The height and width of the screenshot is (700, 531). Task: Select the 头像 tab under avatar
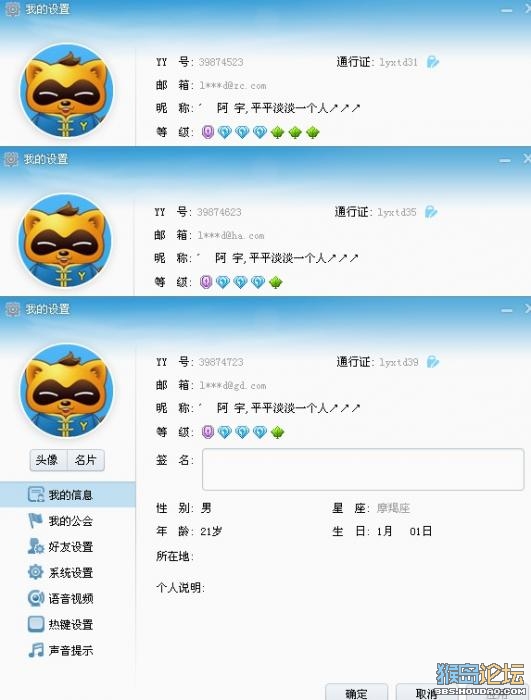(x=48, y=460)
